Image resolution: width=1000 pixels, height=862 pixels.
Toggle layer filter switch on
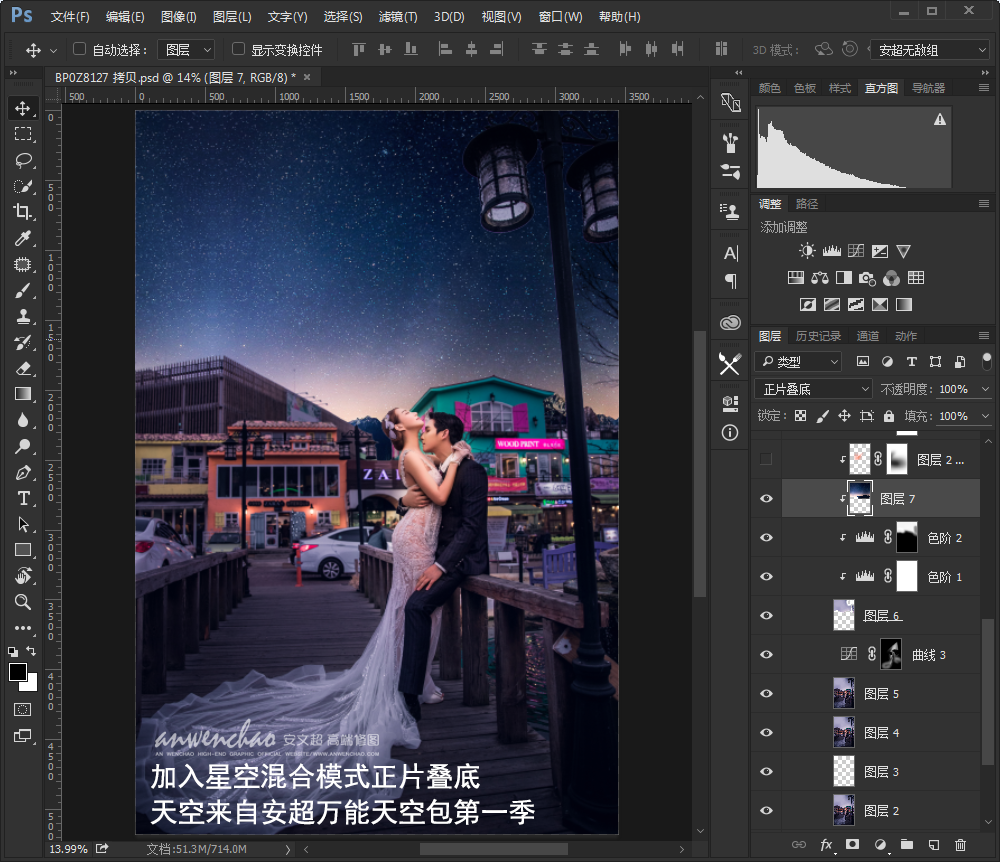pyautogui.click(x=987, y=361)
